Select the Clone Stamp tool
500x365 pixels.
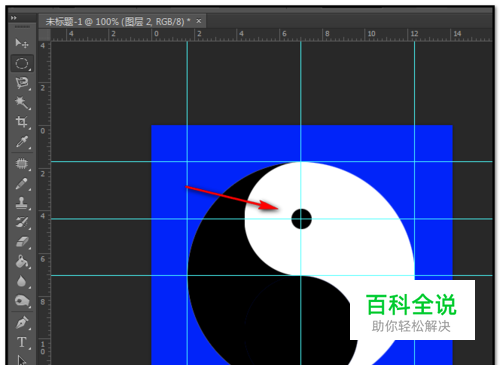pyautogui.click(x=22, y=203)
